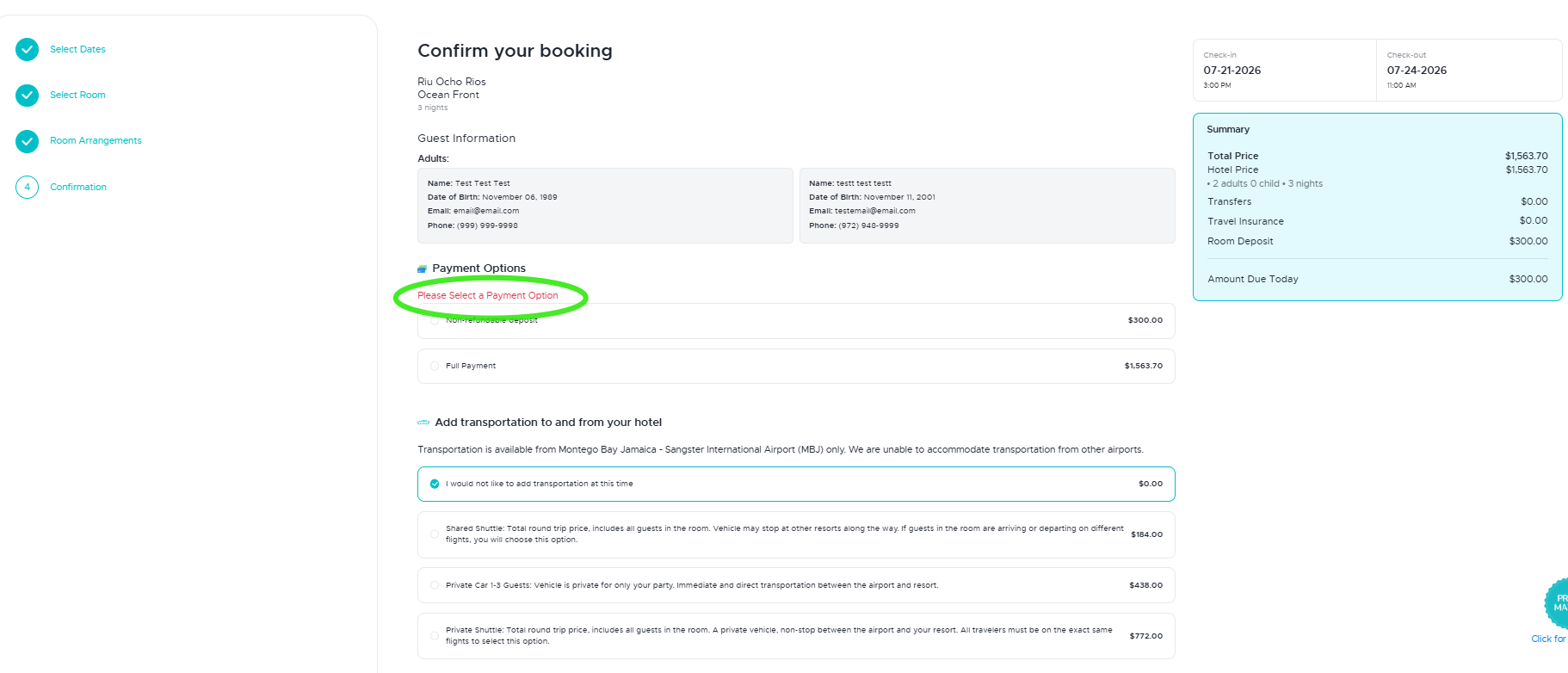
Task: Select Private Car 1-3 Guests radio option
Action: pos(435,585)
